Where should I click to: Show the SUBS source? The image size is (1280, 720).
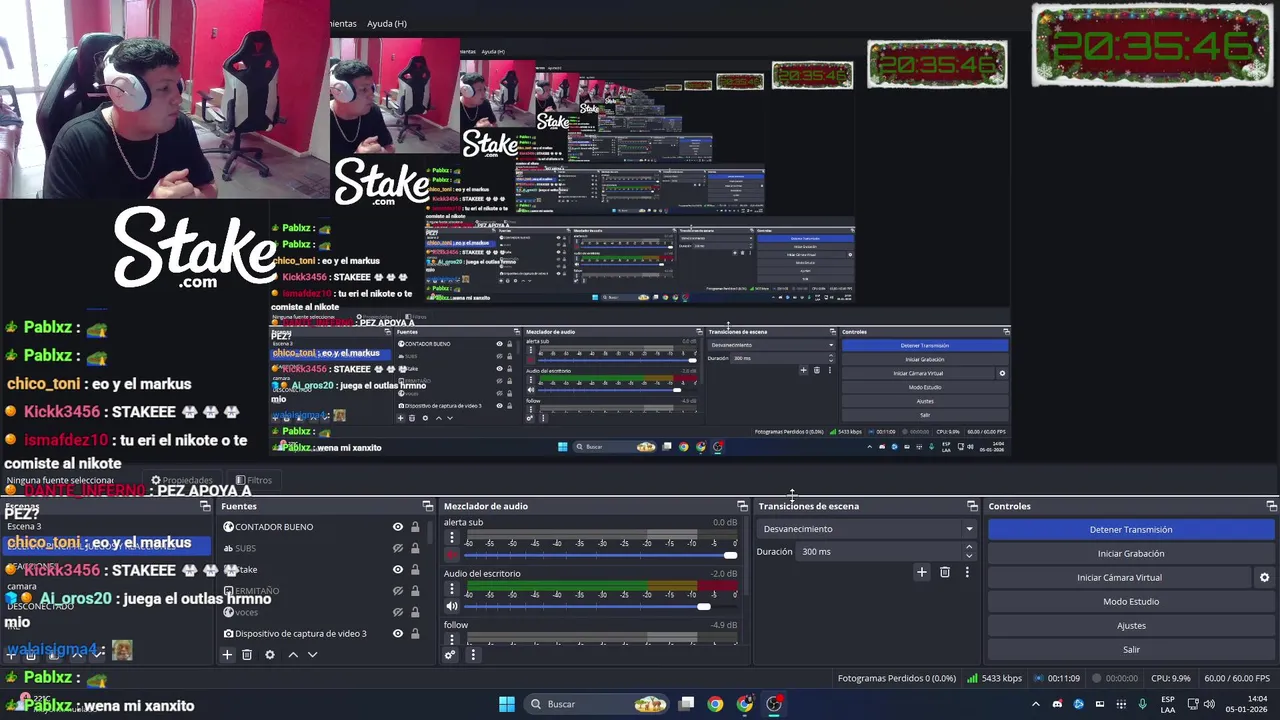398,548
